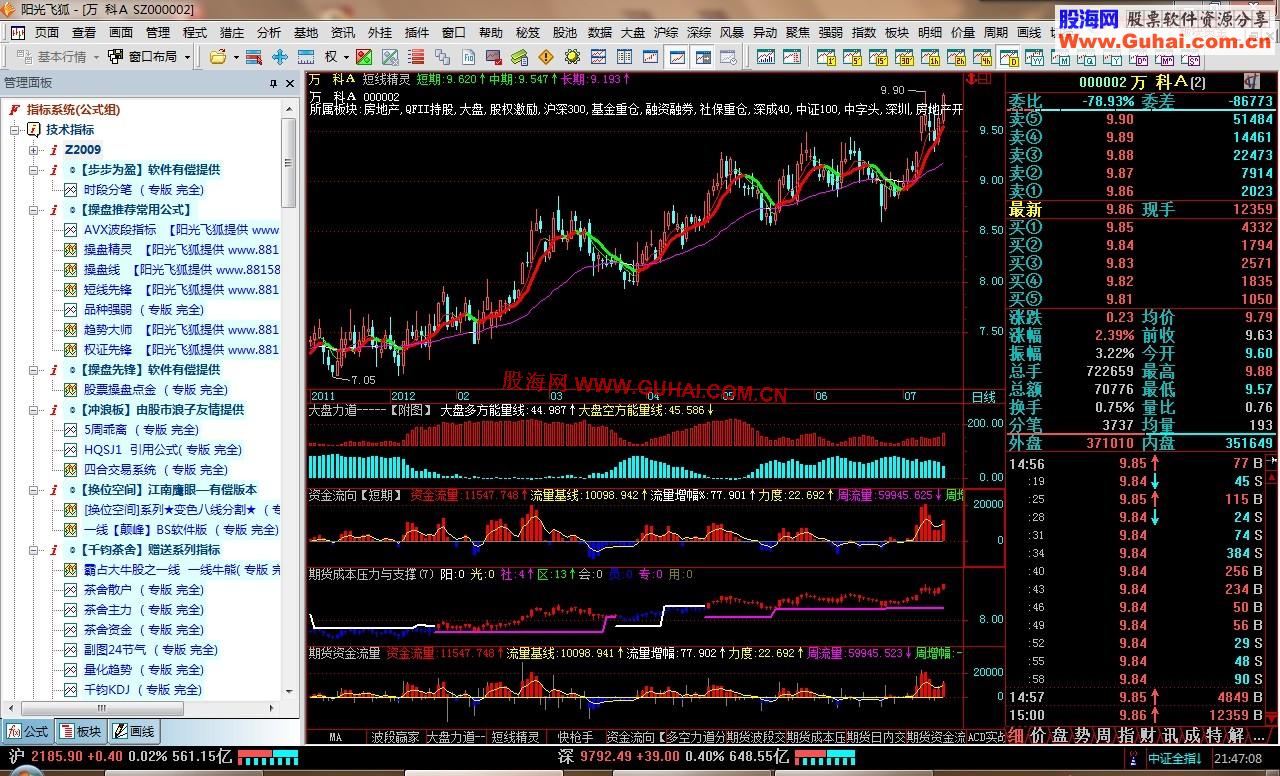Click the blue cross-arrows move icon
The image size is (1280, 776).
(x=279, y=57)
